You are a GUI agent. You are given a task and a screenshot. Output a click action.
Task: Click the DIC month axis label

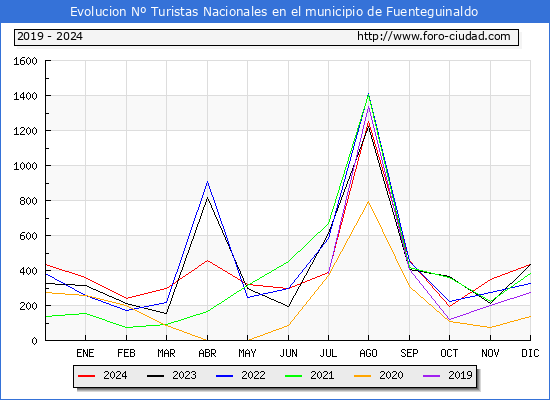[530, 353]
